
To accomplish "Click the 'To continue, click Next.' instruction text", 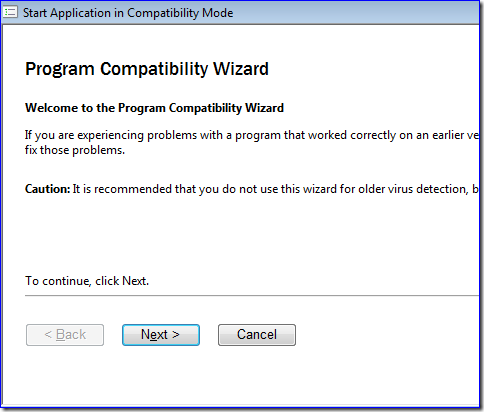I will pos(87,281).
